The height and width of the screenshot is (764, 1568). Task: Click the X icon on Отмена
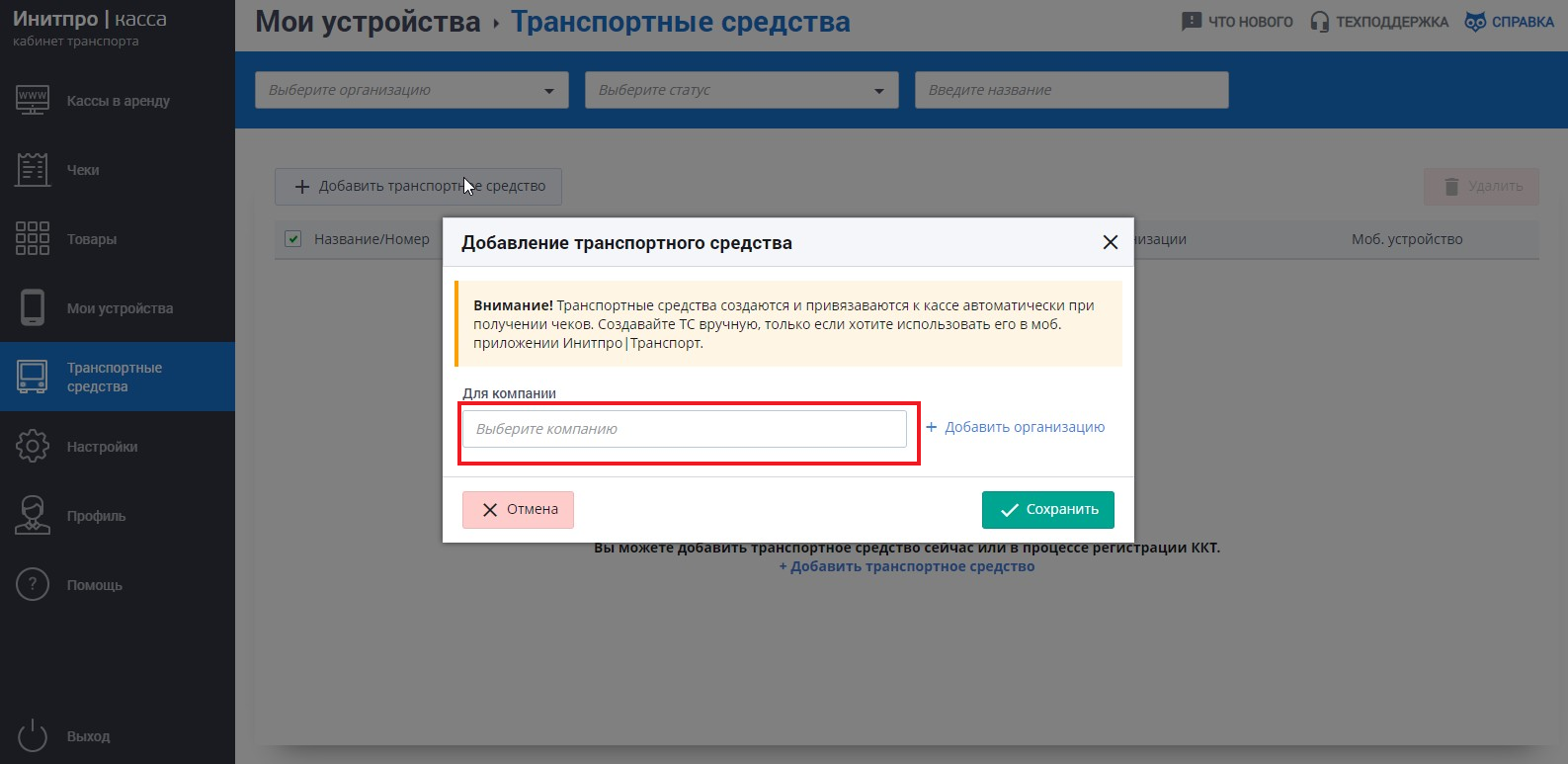click(490, 510)
